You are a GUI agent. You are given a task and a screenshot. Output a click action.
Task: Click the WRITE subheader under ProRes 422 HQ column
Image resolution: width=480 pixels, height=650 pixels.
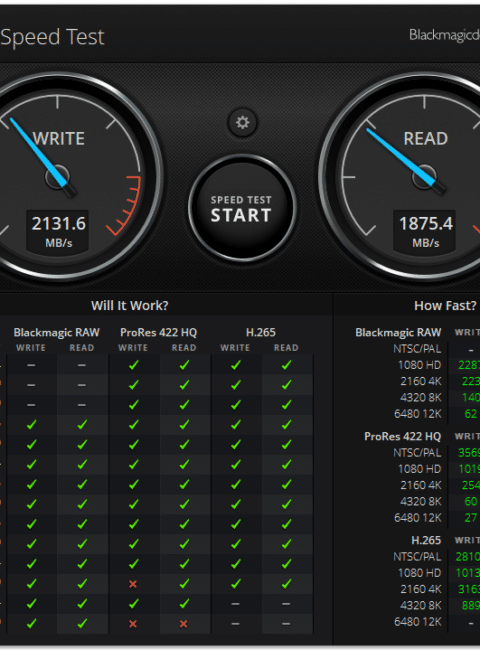pos(133,348)
